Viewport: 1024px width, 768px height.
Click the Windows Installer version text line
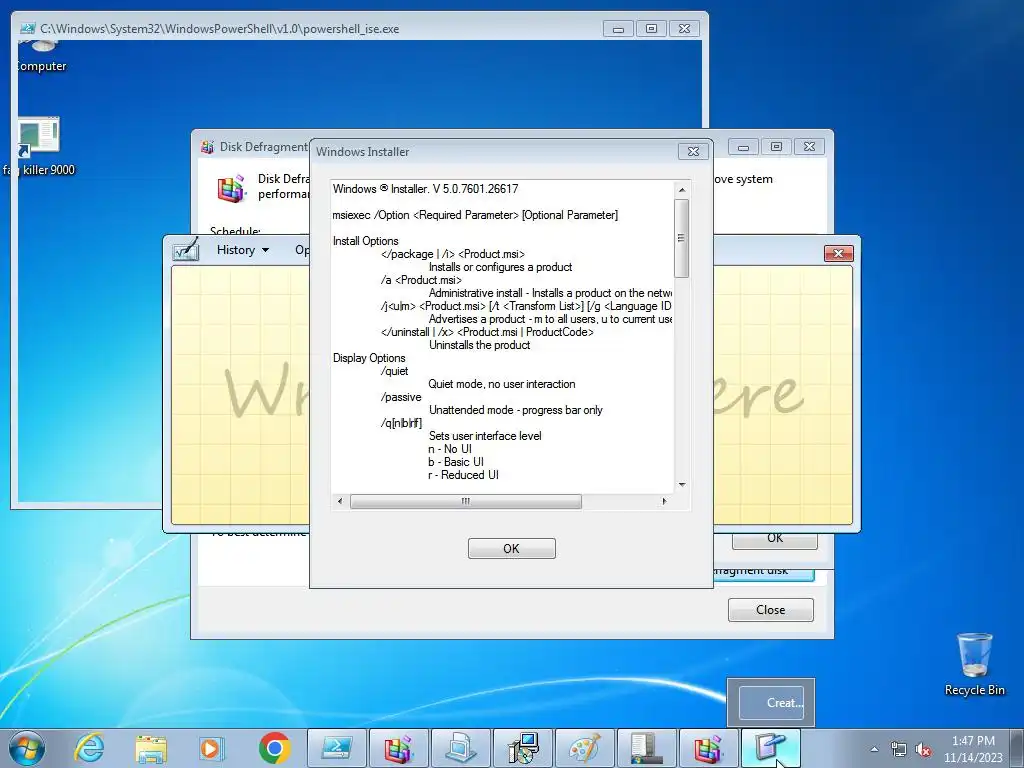click(x=425, y=189)
